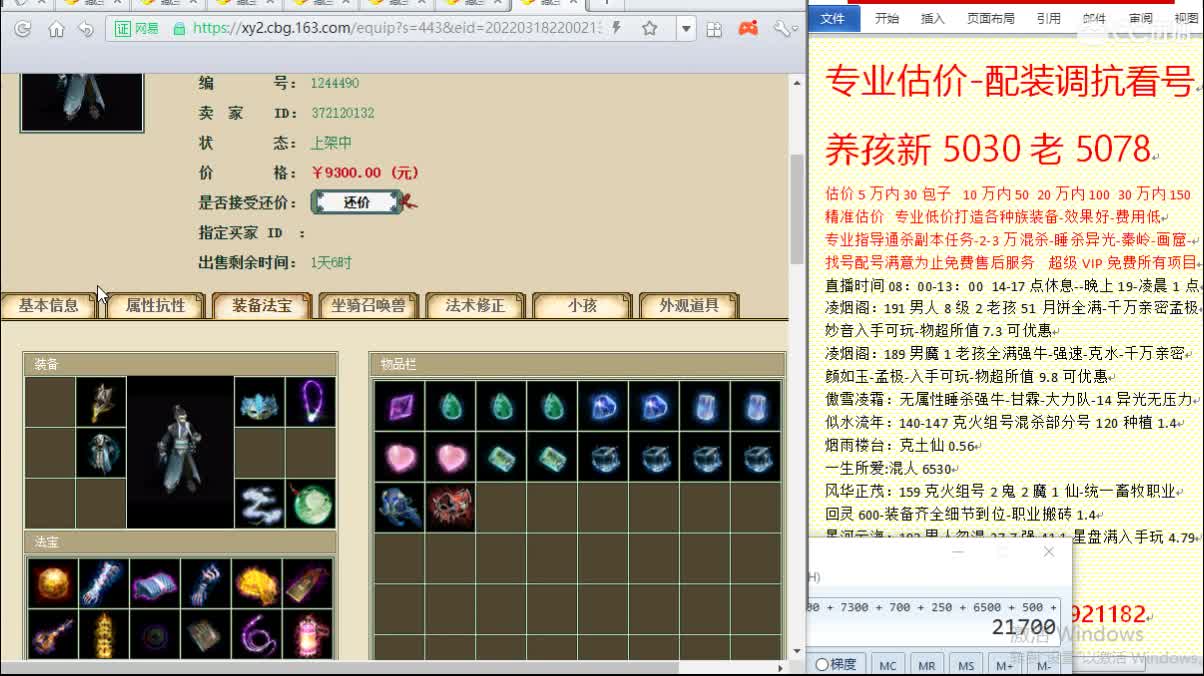This screenshot has height=676, width=1204.
Task: Select 梯度 radio button in calculator
Action: 837,664
